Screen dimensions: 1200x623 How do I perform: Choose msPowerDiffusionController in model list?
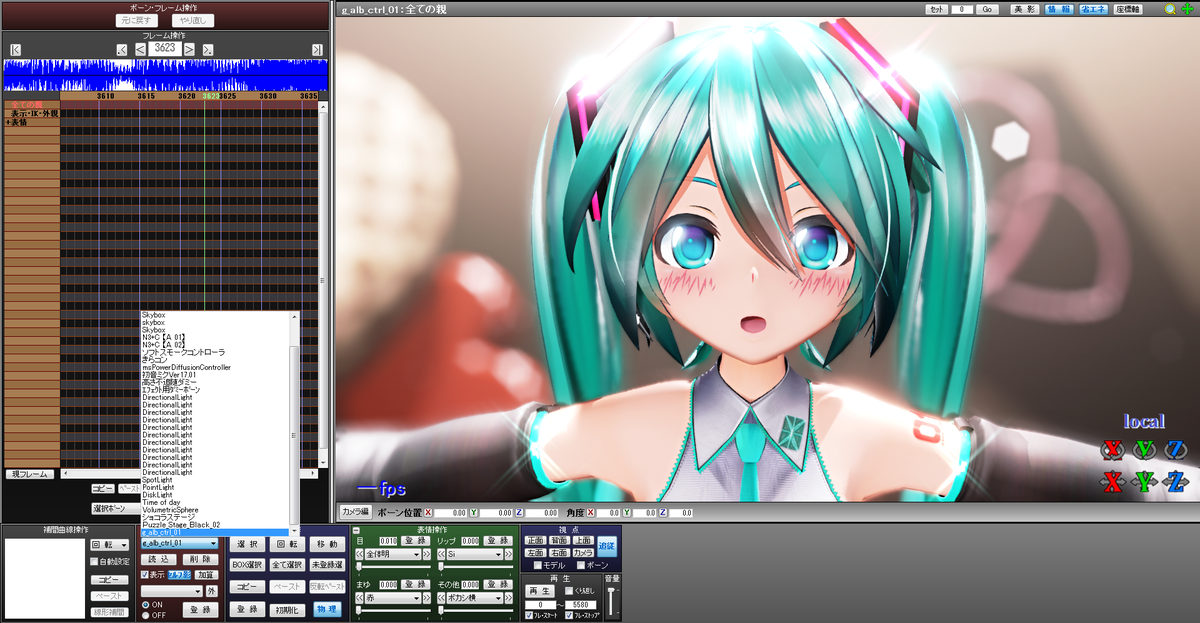click(x=186, y=367)
